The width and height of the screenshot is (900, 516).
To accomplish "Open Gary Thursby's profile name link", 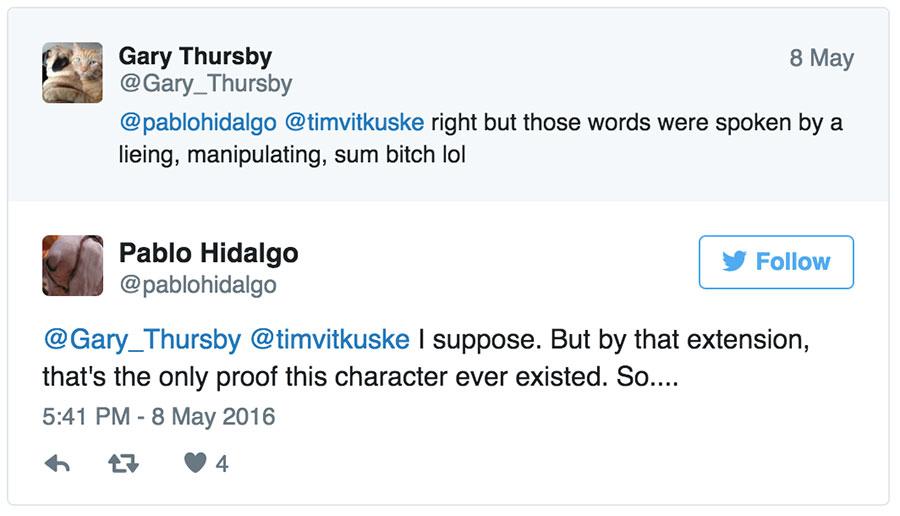I will click(x=195, y=56).
